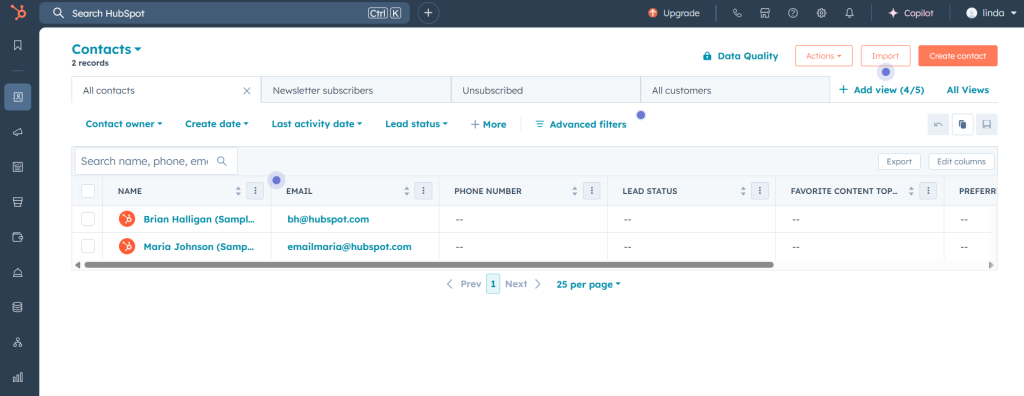
Task: Sort by the LEAD STATUS column arrows
Action: point(743,191)
